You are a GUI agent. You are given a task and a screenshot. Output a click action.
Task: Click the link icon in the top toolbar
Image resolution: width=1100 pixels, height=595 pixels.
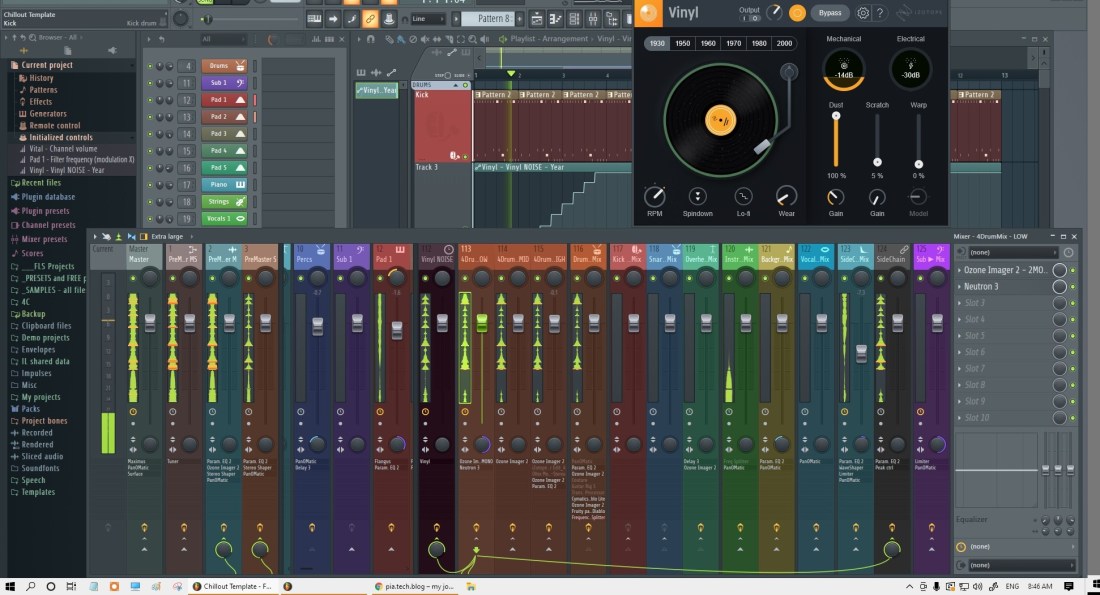(369, 19)
